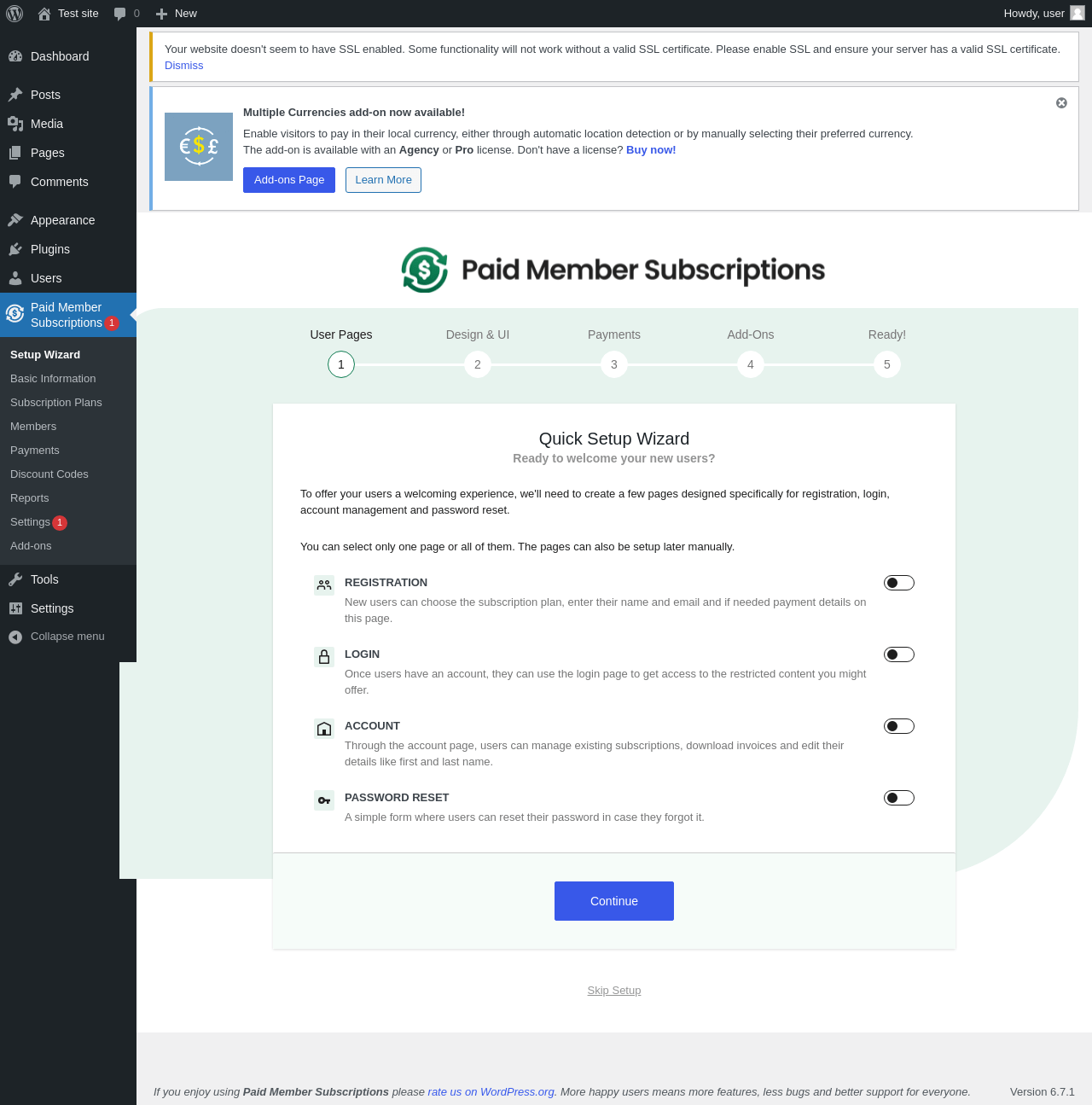
Task: Click the Learn More button
Action: (x=383, y=180)
